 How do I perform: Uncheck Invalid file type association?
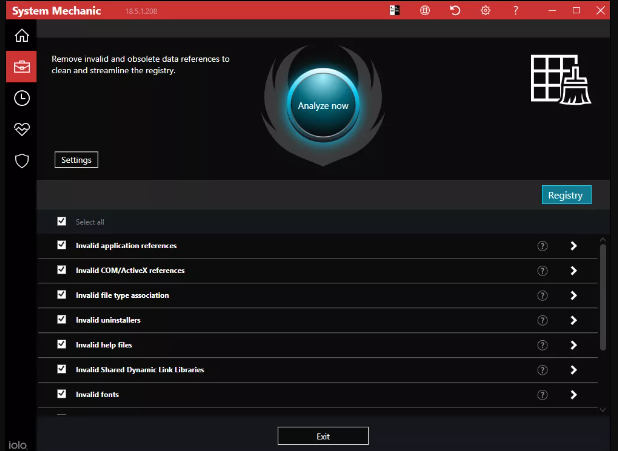pos(61,294)
